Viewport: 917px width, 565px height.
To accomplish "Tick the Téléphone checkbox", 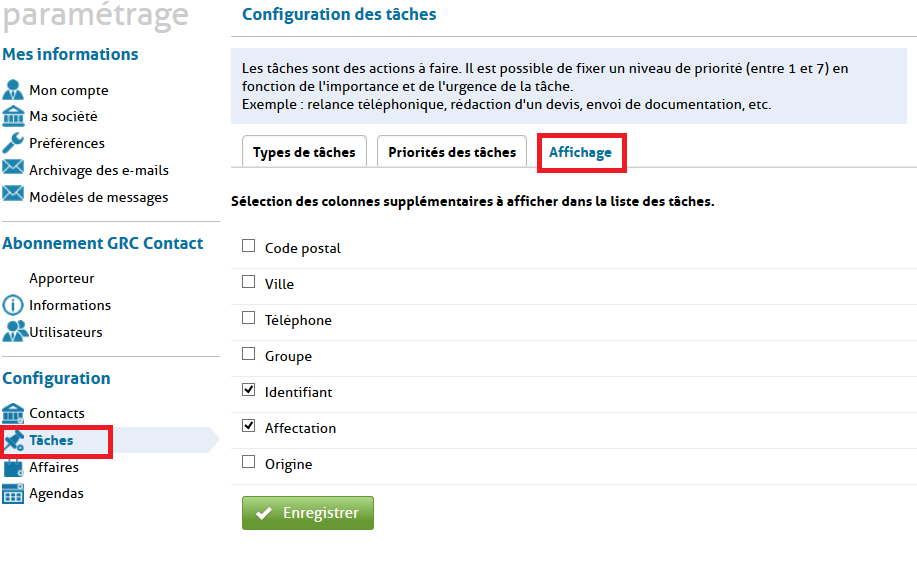I will click(x=249, y=319).
